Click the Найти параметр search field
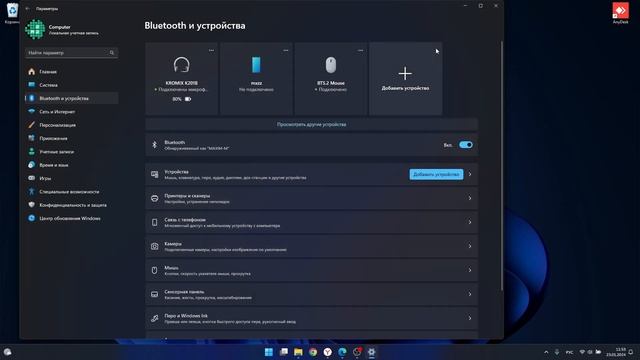The image size is (640, 360). [x=71, y=53]
